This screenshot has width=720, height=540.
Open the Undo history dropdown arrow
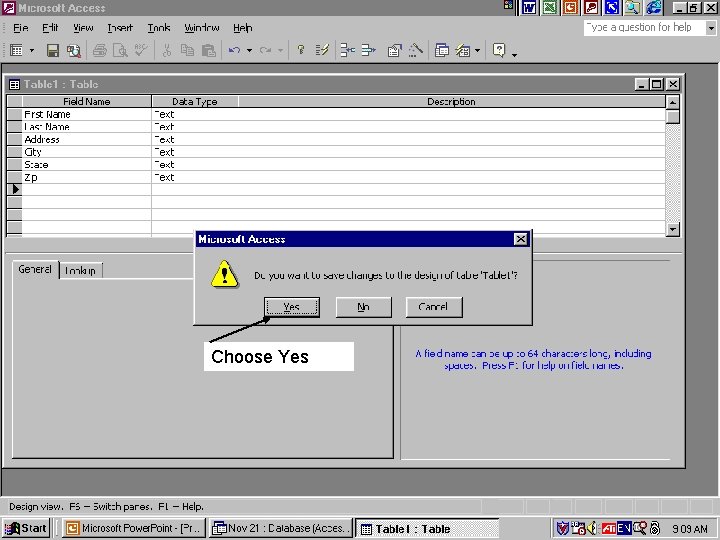249,50
